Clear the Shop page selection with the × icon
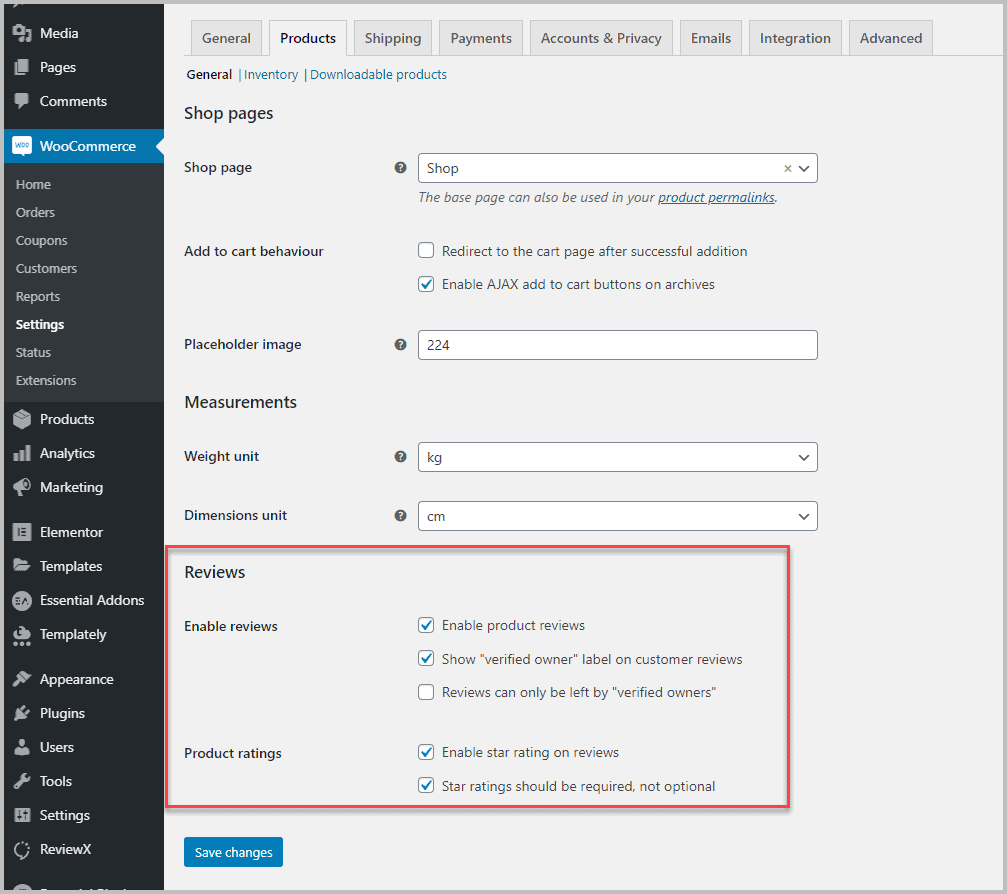 (x=787, y=168)
